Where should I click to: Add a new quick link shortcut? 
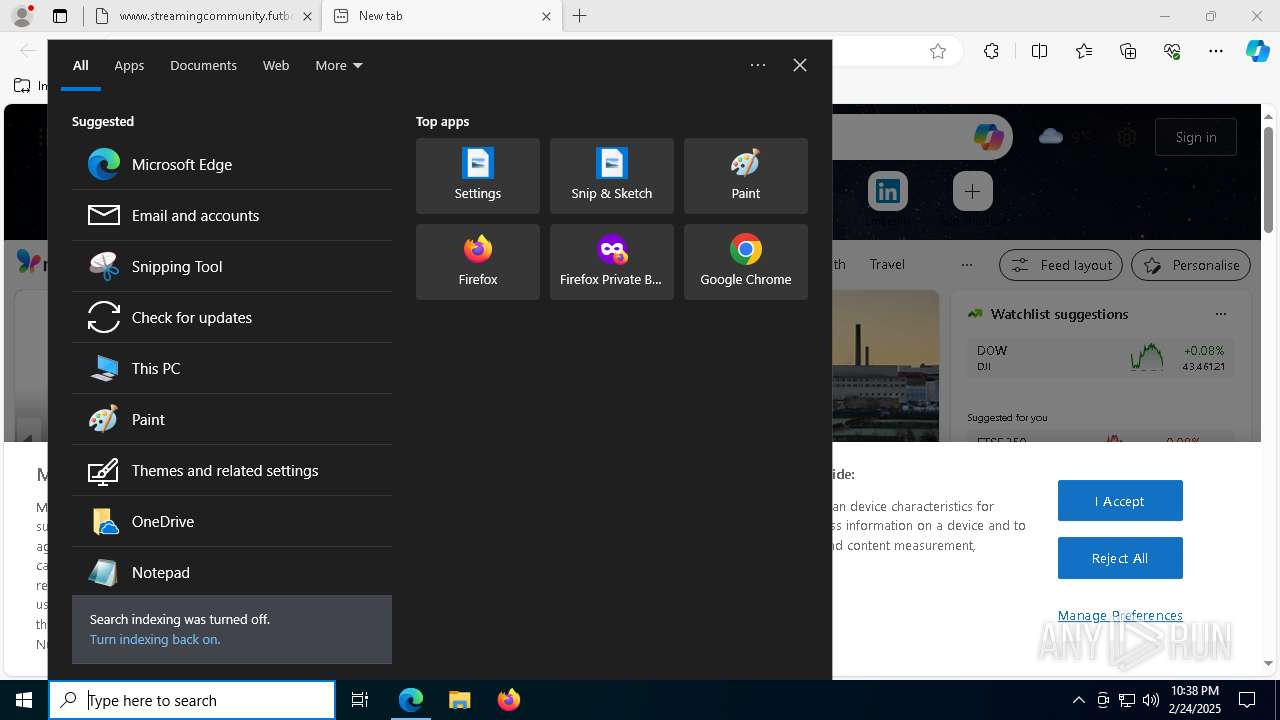972,191
